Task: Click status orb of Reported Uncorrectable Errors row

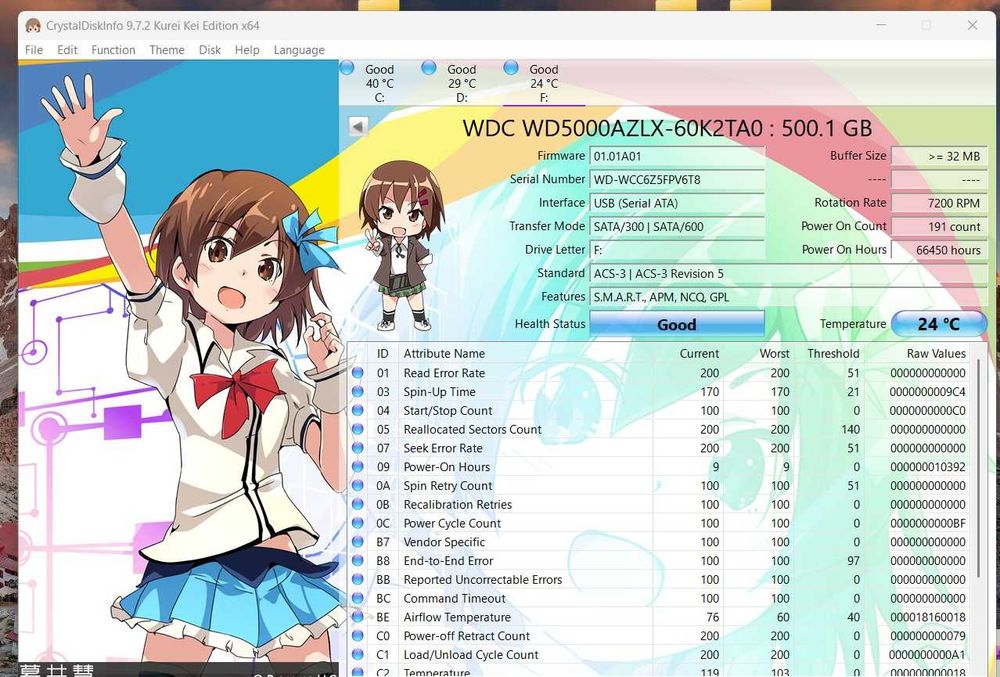Action: click(x=357, y=579)
